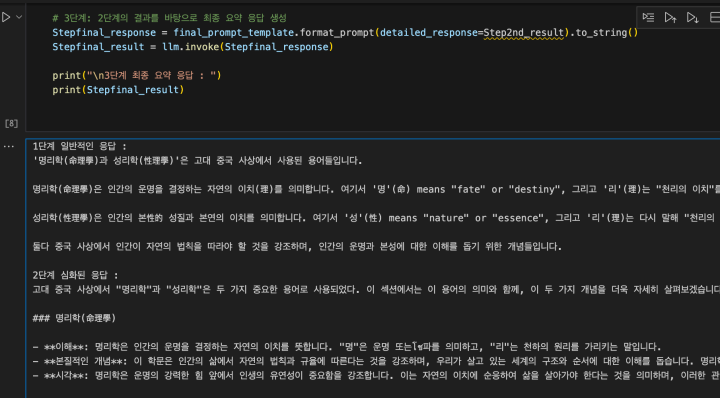This screenshot has width=720, height=398.
Task: Open the run options dropdown beside play
Action: [19, 17]
